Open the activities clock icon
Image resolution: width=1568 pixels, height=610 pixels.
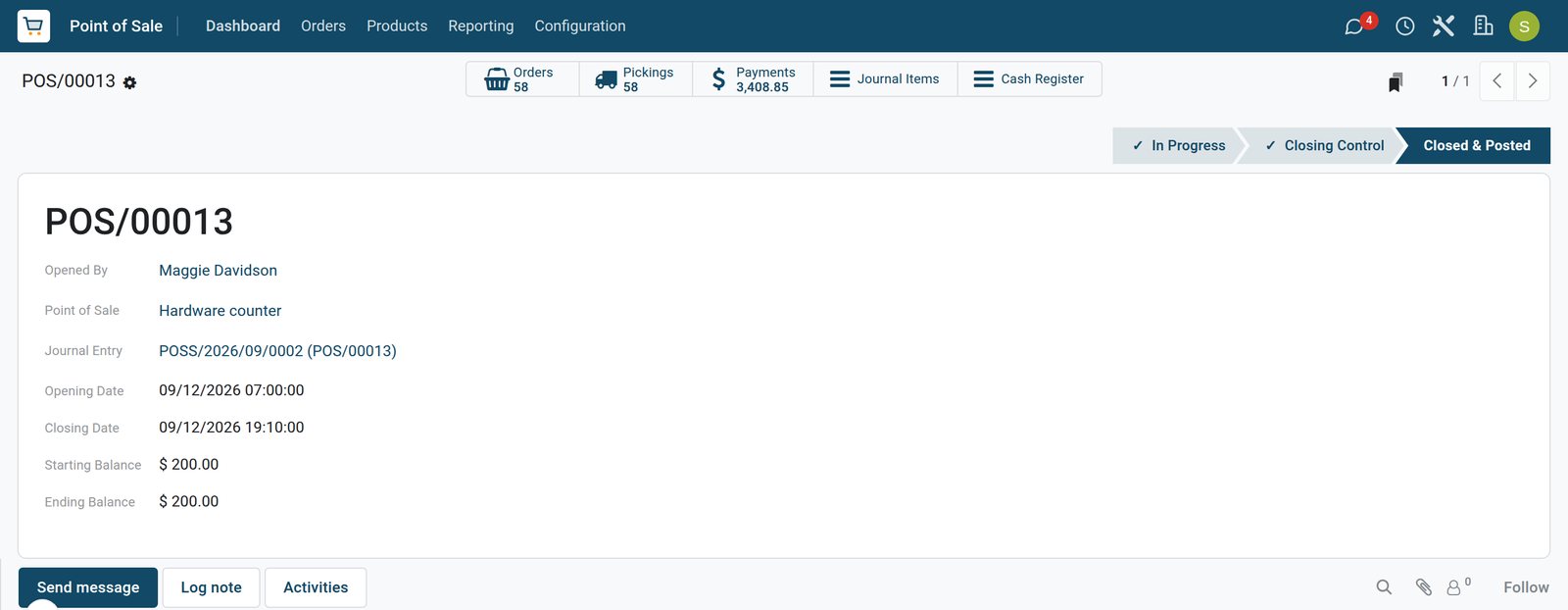[x=1405, y=26]
